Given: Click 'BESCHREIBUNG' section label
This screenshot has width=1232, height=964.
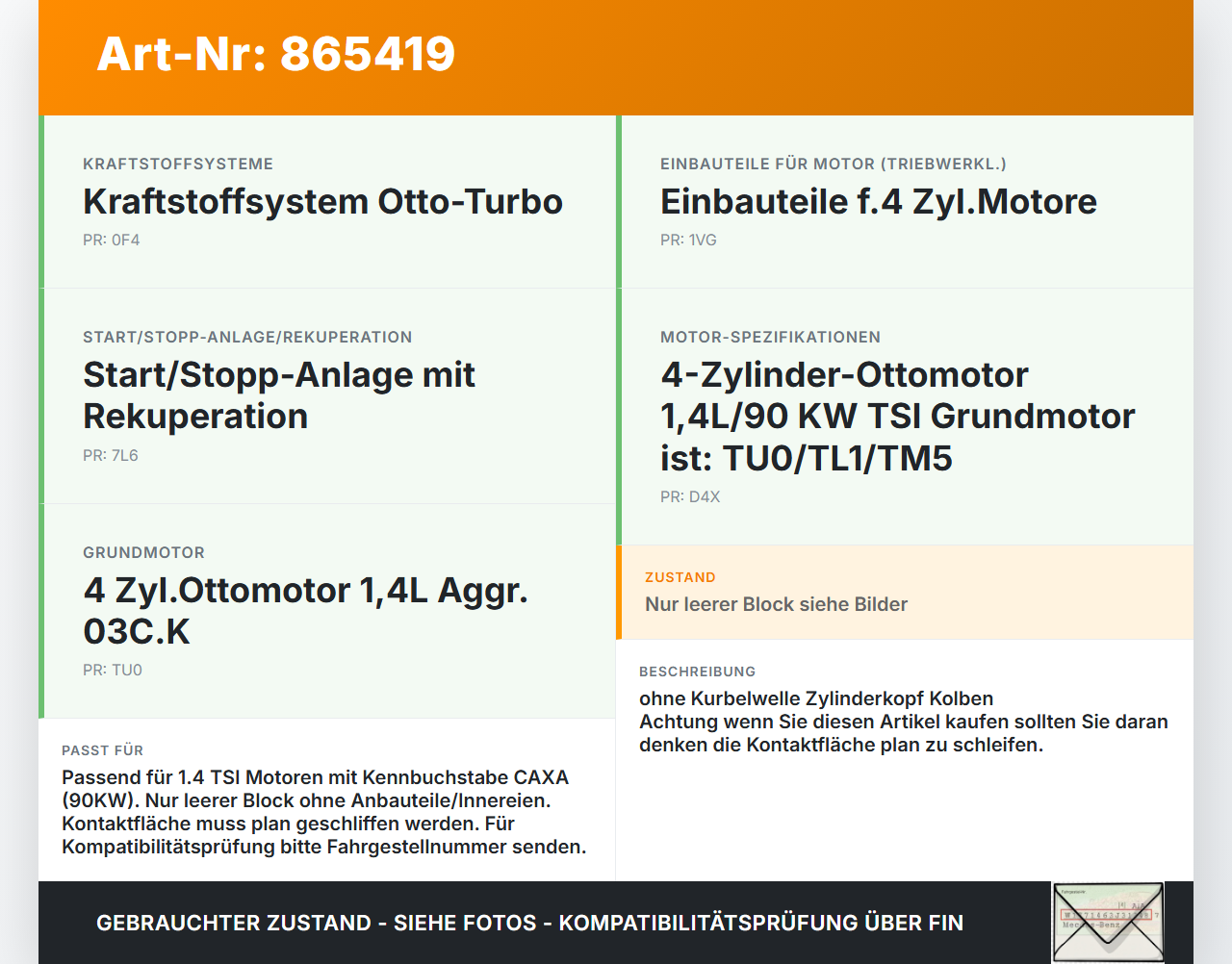Looking at the screenshot, I should tap(697, 672).
